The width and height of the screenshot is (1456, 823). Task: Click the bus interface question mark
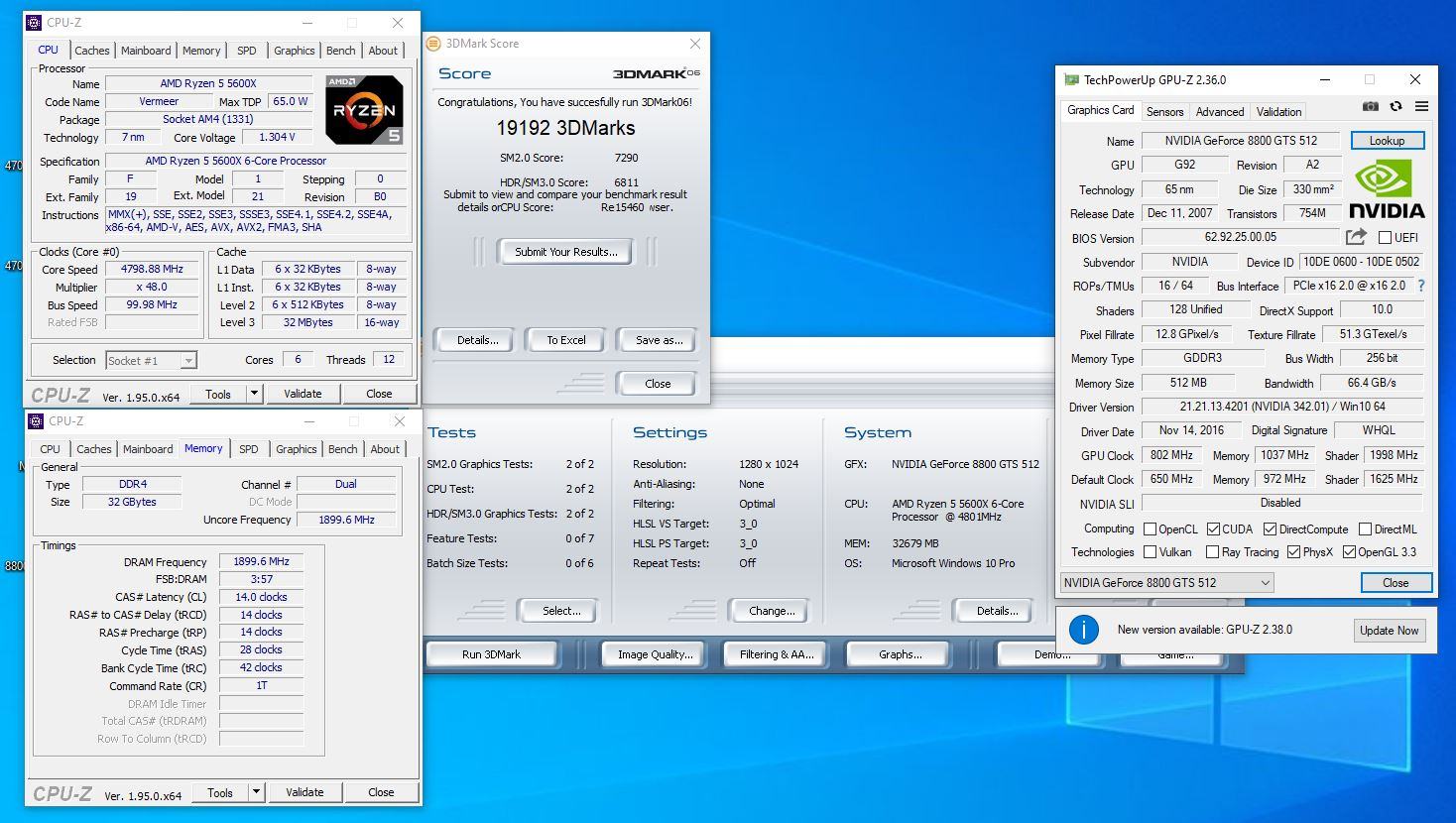1421,286
